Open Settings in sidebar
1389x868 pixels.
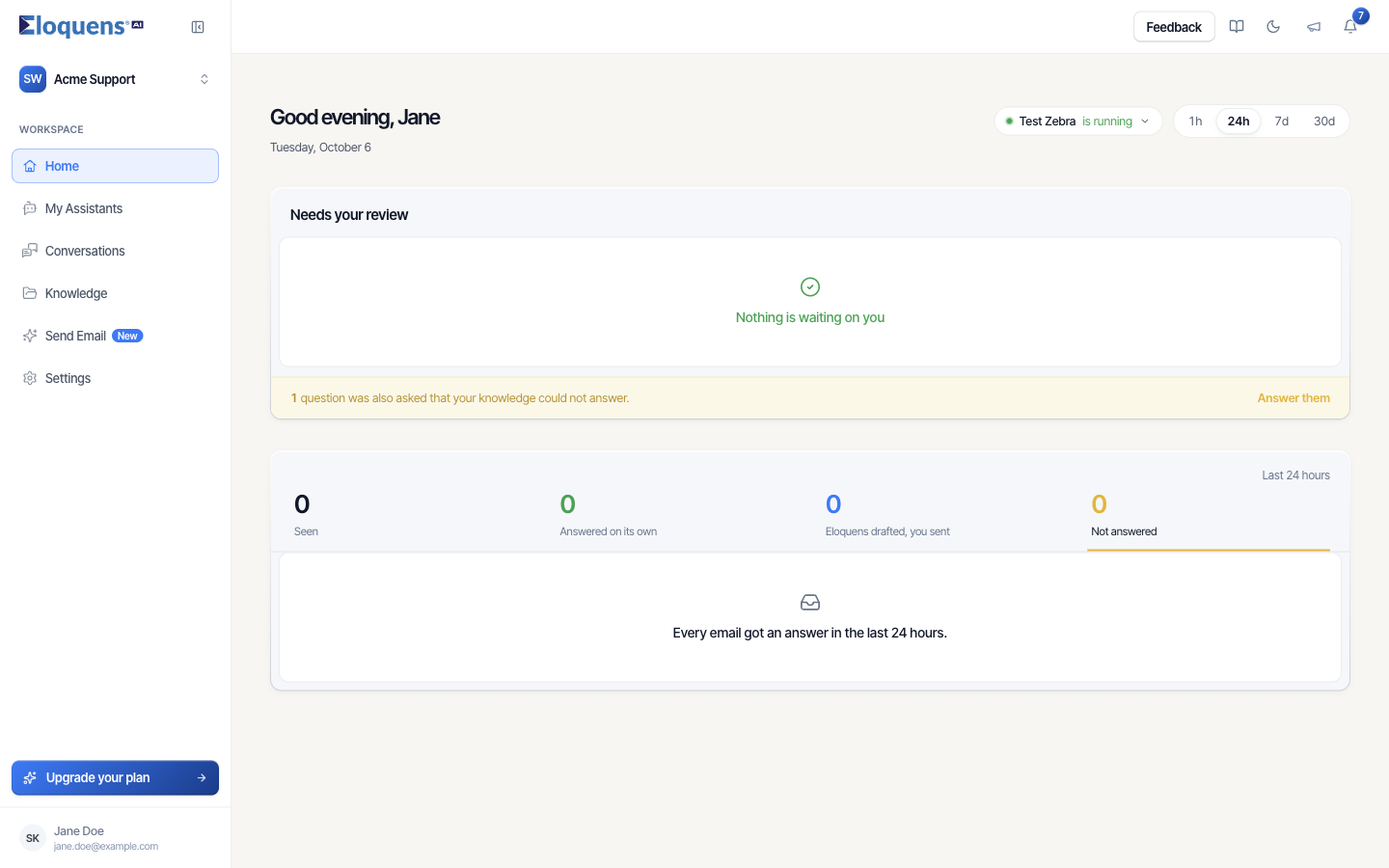115,378
